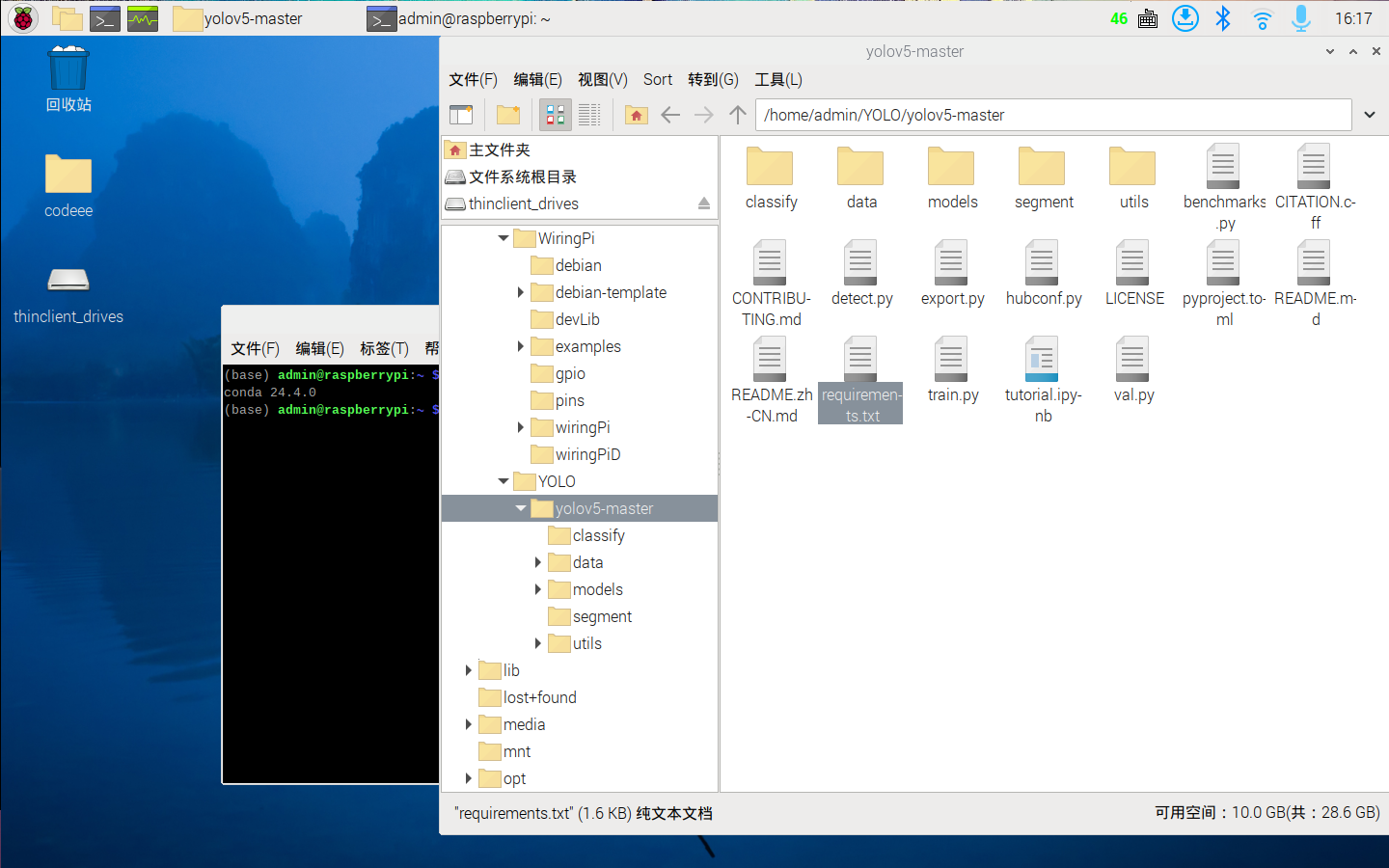Open the task manager taskbar icon
This screenshot has width=1389, height=868.
(143, 18)
